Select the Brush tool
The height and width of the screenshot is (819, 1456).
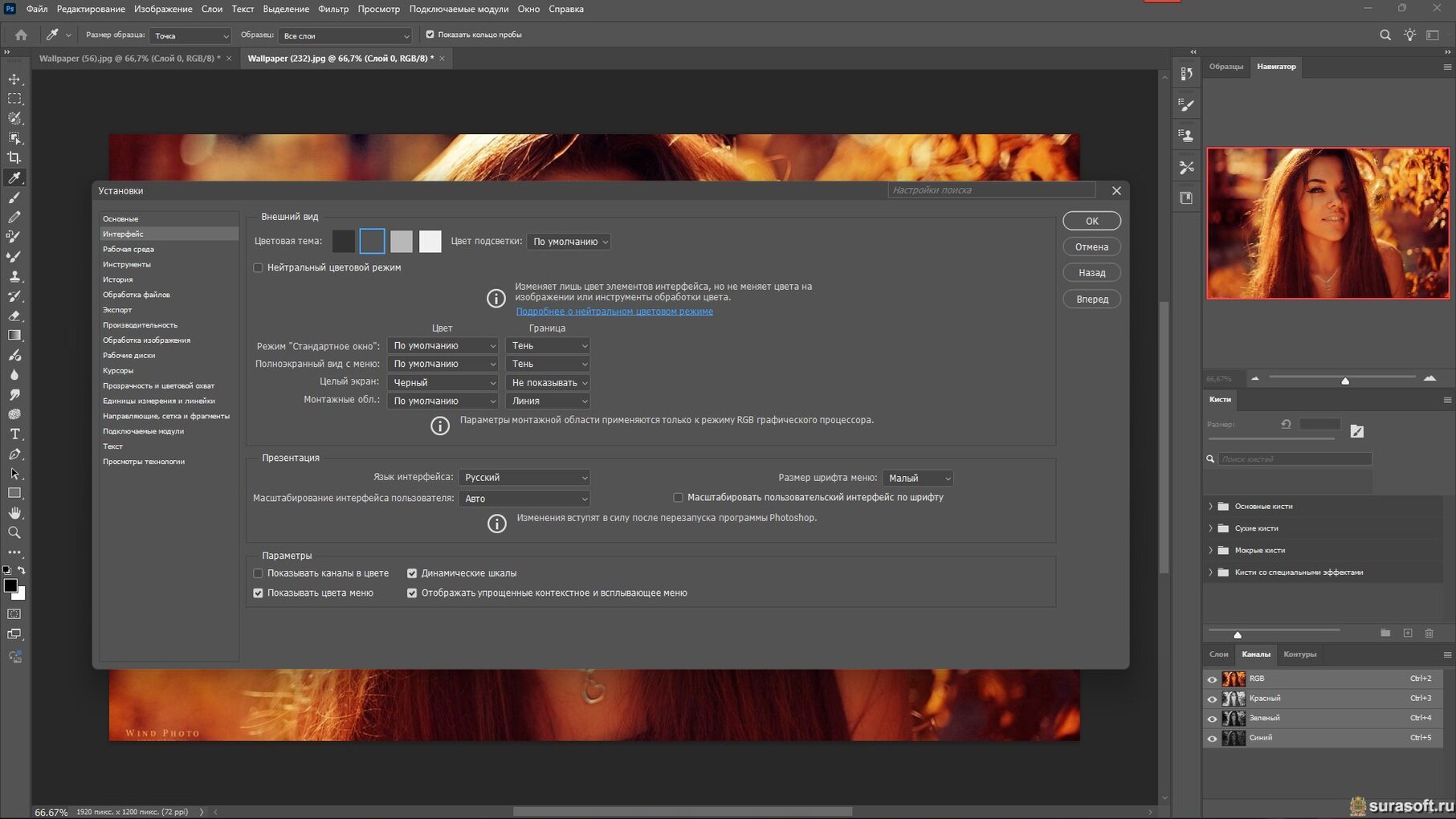pyautogui.click(x=14, y=198)
